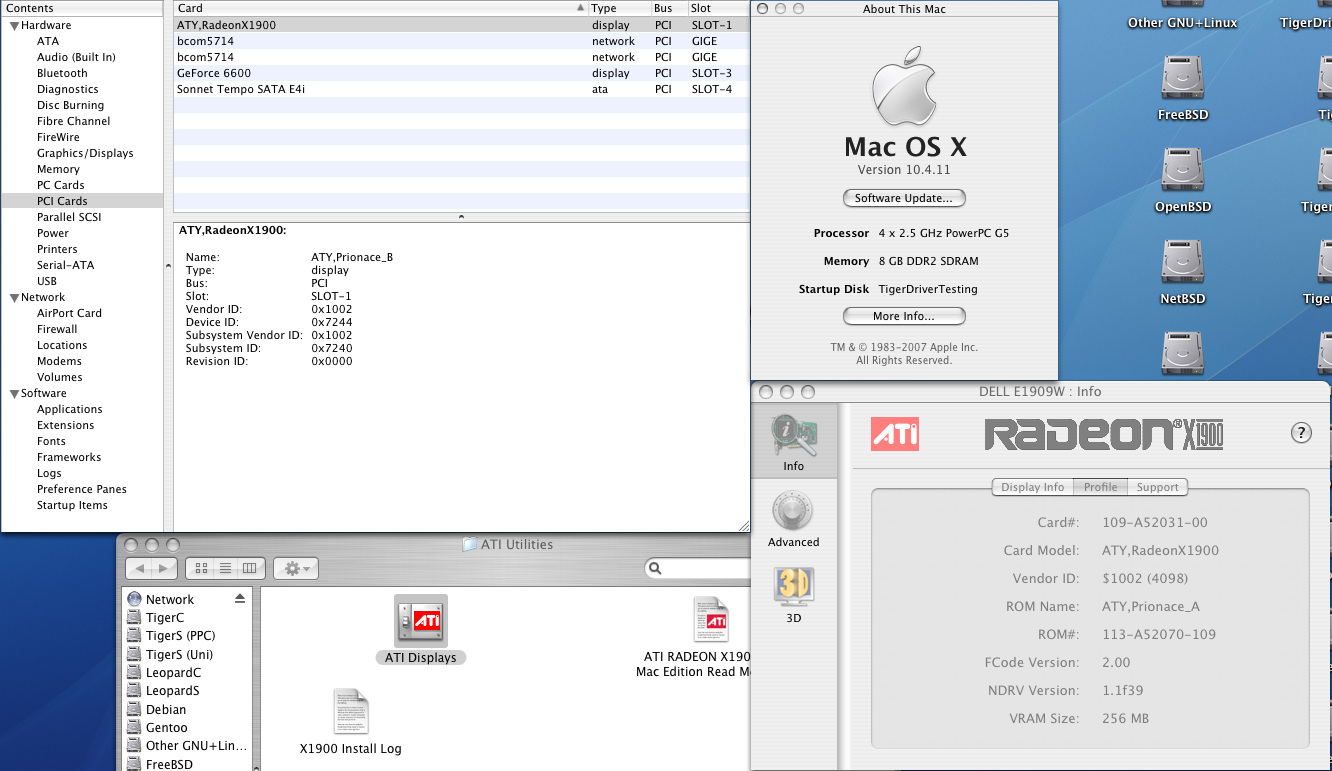Click the pane splitter collapse arrow above details

[x=461, y=217]
